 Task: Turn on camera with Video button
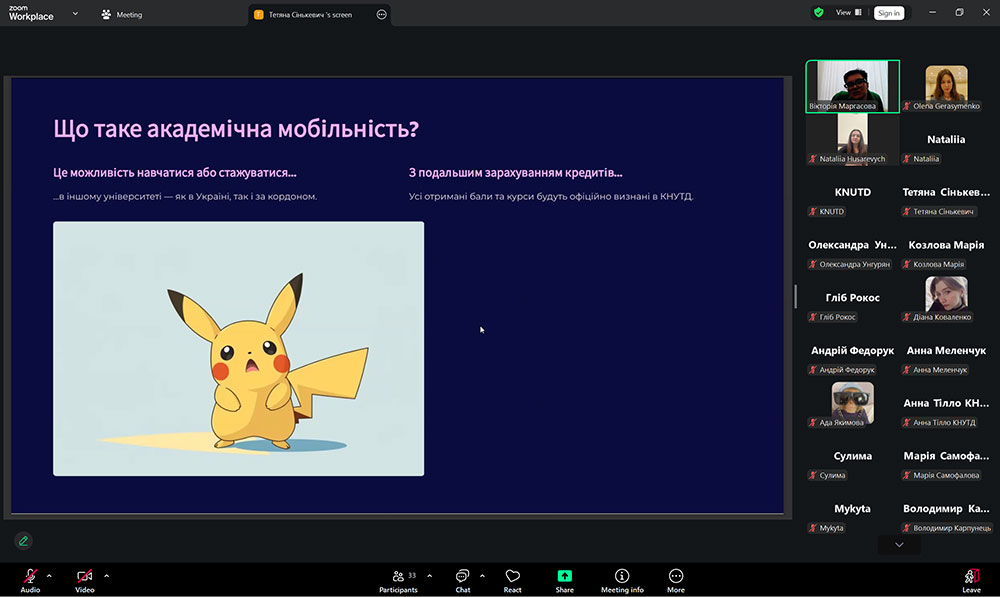pyautogui.click(x=85, y=578)
